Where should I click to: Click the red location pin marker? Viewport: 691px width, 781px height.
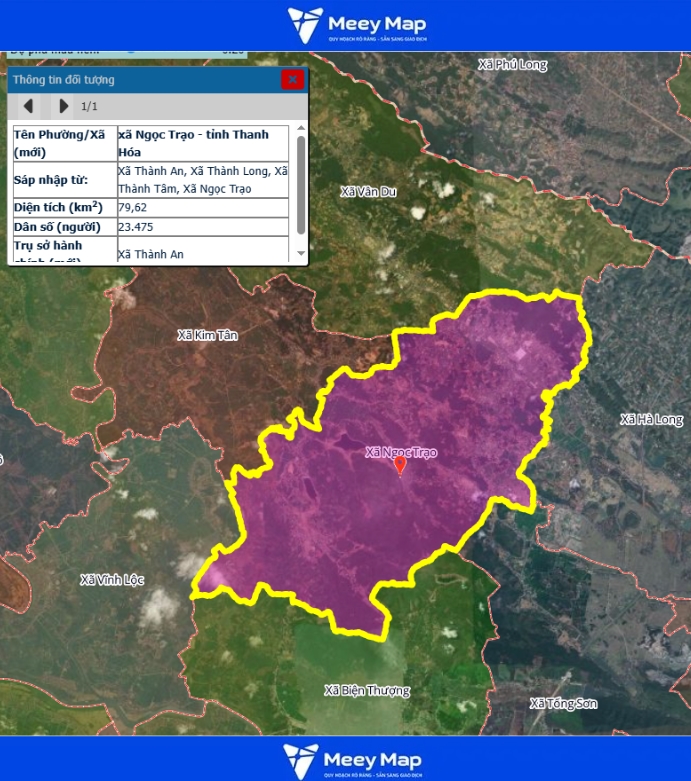pyautogui.click(x=400, y=465)
